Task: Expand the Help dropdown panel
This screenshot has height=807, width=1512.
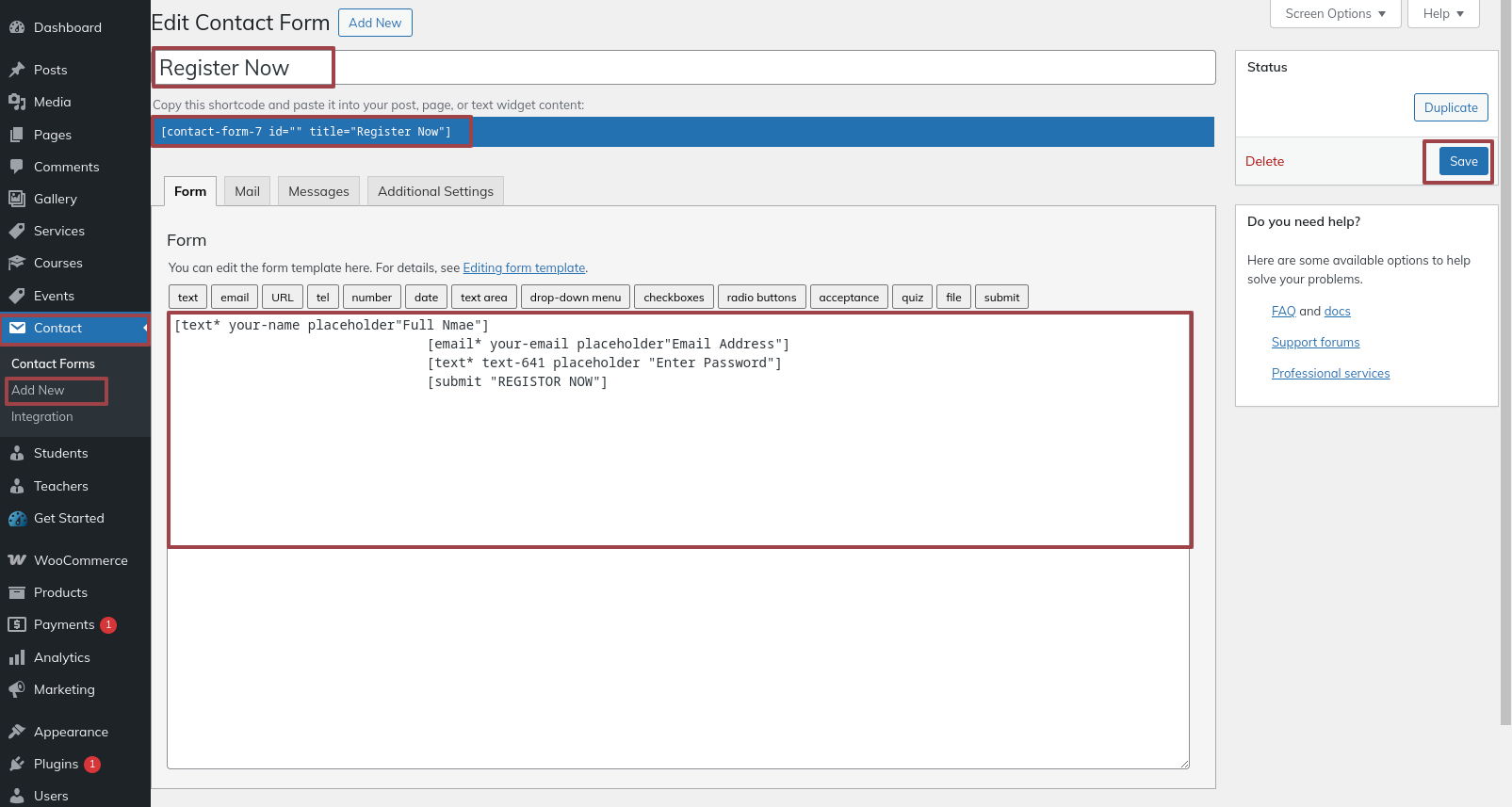Action: click(1443, 14)
